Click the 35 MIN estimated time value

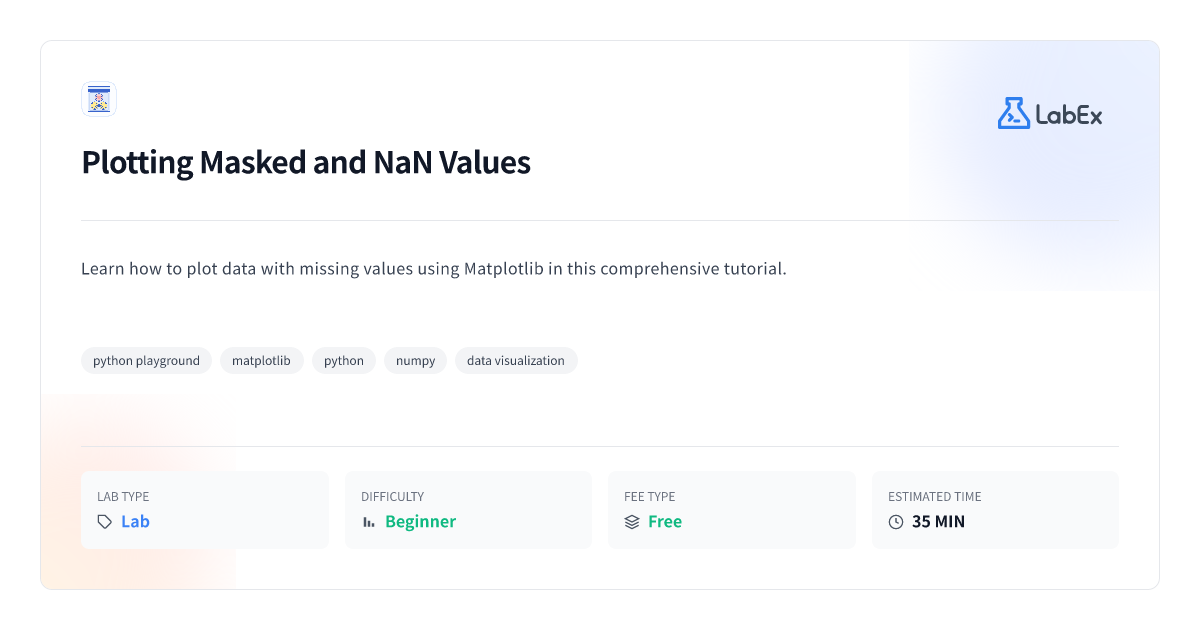tap(938, 522)
